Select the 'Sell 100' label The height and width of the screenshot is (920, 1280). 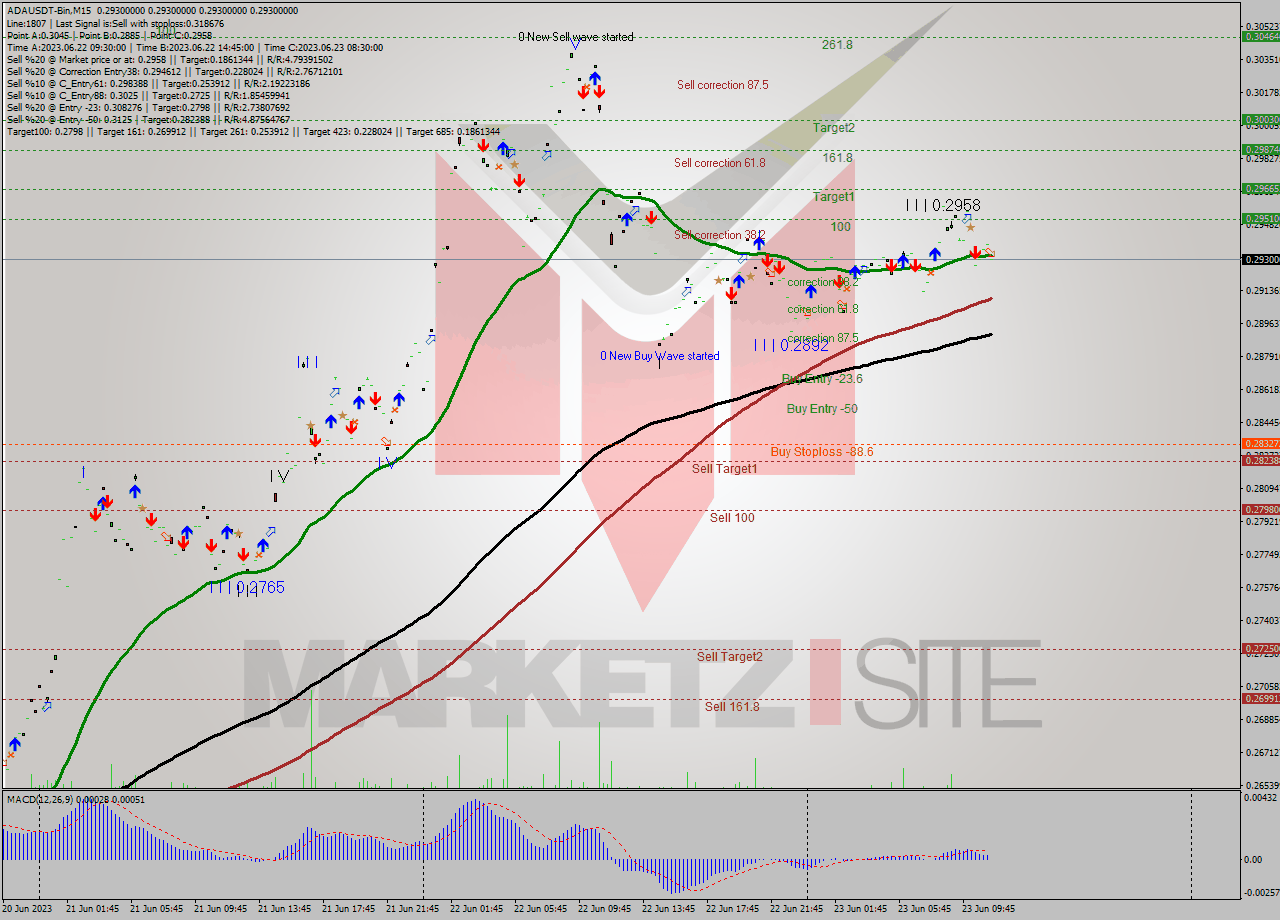coord(732,518)
